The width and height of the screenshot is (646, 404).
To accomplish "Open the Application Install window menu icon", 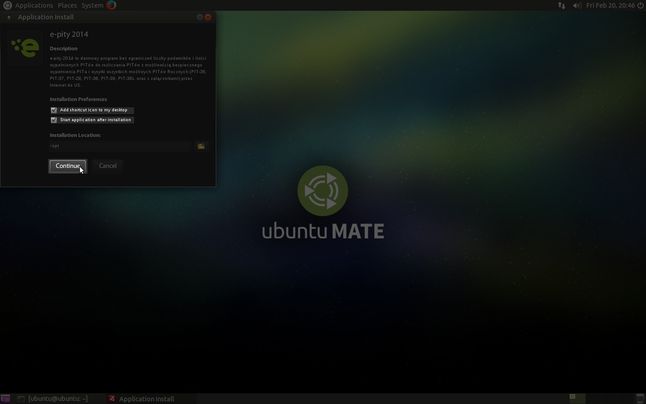I will (x=9, y=17).
